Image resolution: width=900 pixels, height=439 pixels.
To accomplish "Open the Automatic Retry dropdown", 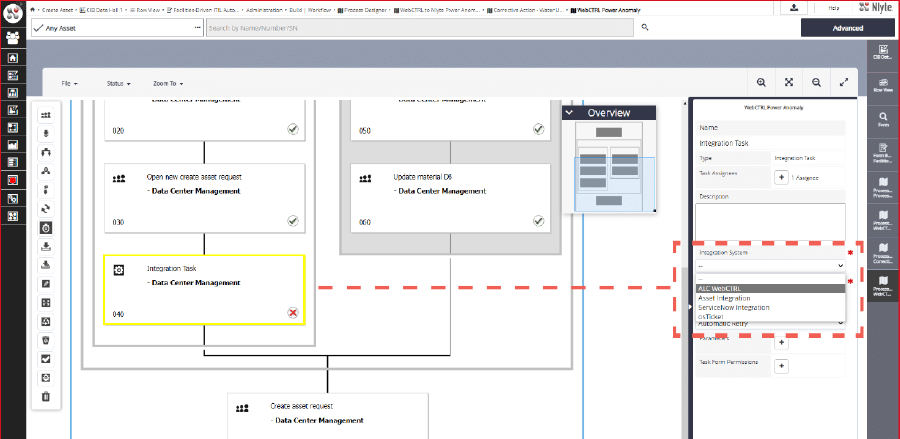I will coord(770,324).
